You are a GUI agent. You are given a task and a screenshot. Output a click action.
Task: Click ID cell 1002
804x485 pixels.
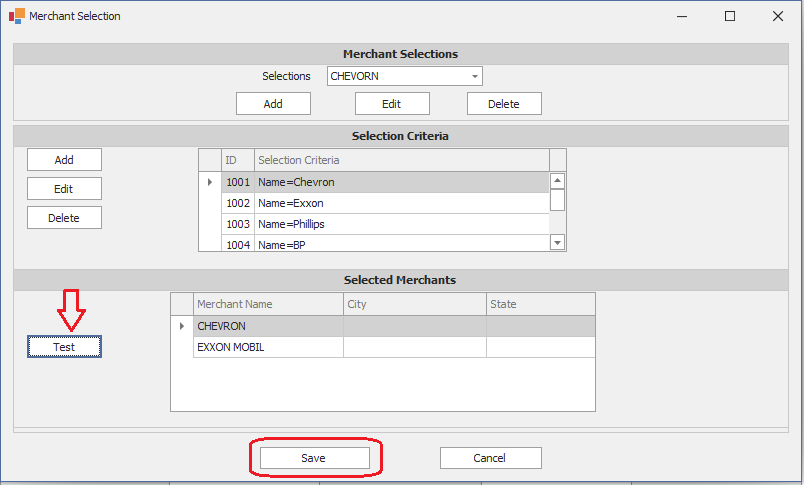click(x=238, y=203)
